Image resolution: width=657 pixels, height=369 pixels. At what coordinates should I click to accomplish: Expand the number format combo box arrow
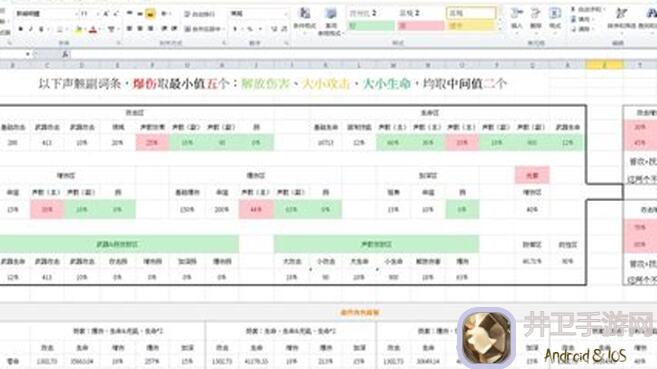click(x=285, y=14)
